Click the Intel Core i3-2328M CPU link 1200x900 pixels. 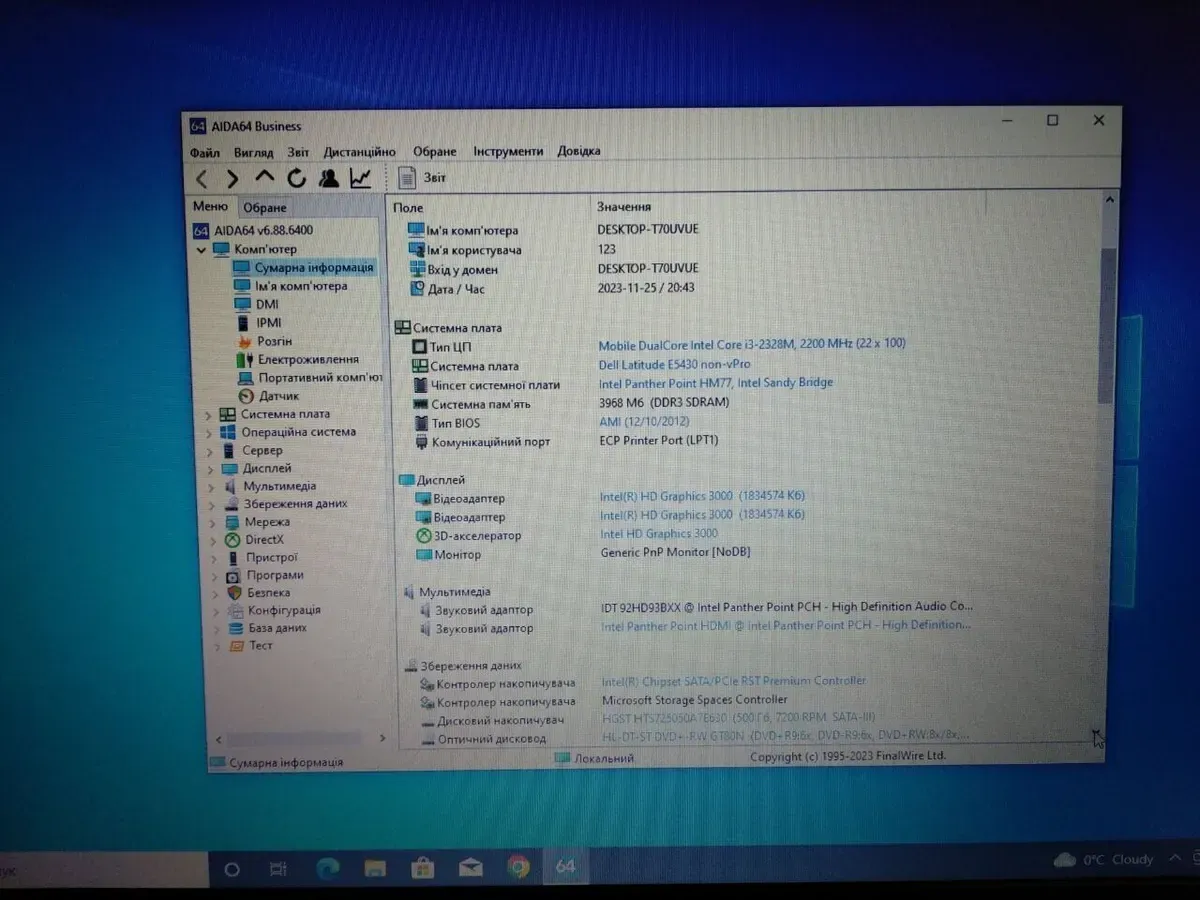[x=751, y=344]
